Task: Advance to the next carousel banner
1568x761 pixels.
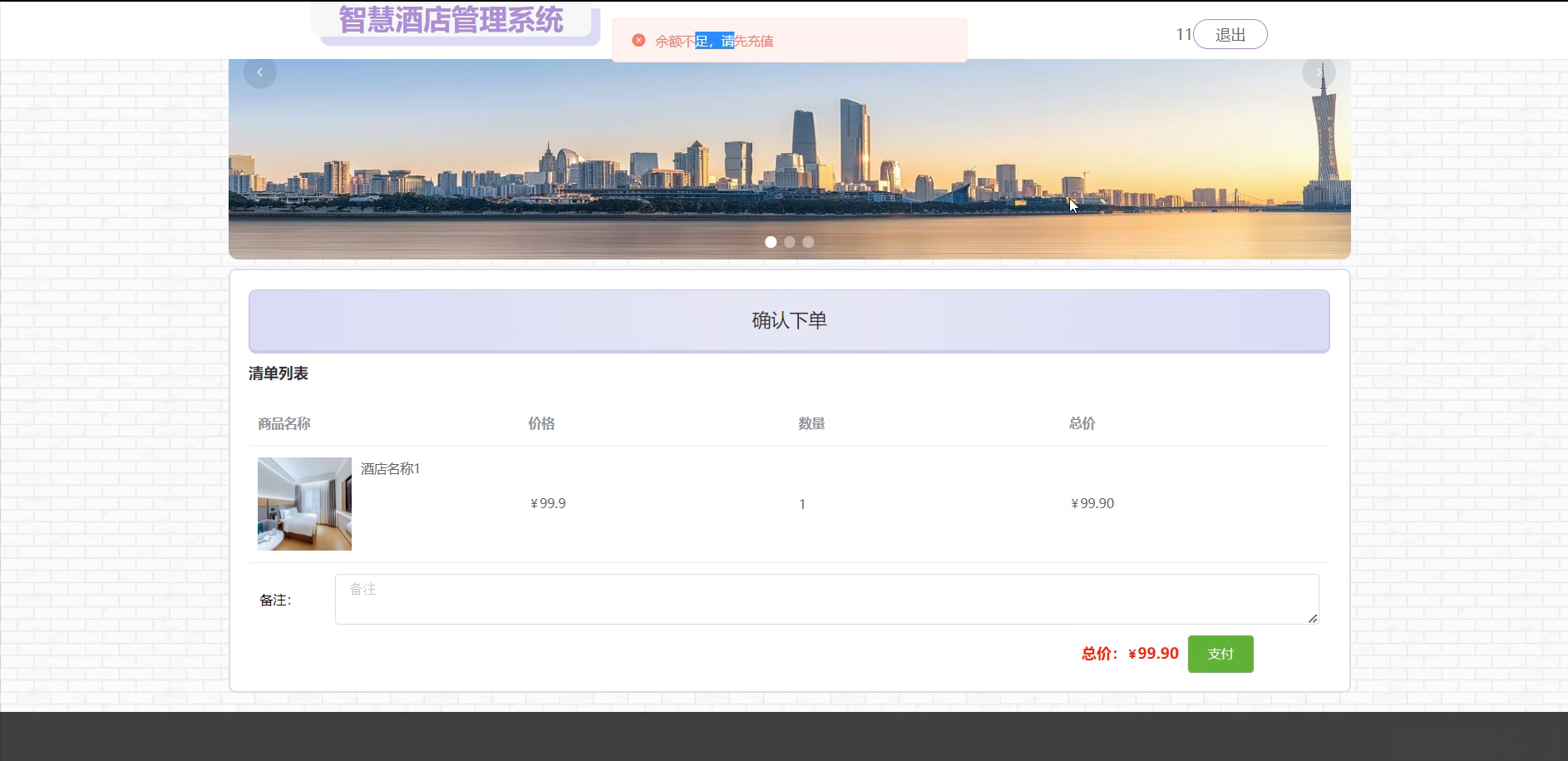Action: pyautogui.click(x=1319, y=72)
